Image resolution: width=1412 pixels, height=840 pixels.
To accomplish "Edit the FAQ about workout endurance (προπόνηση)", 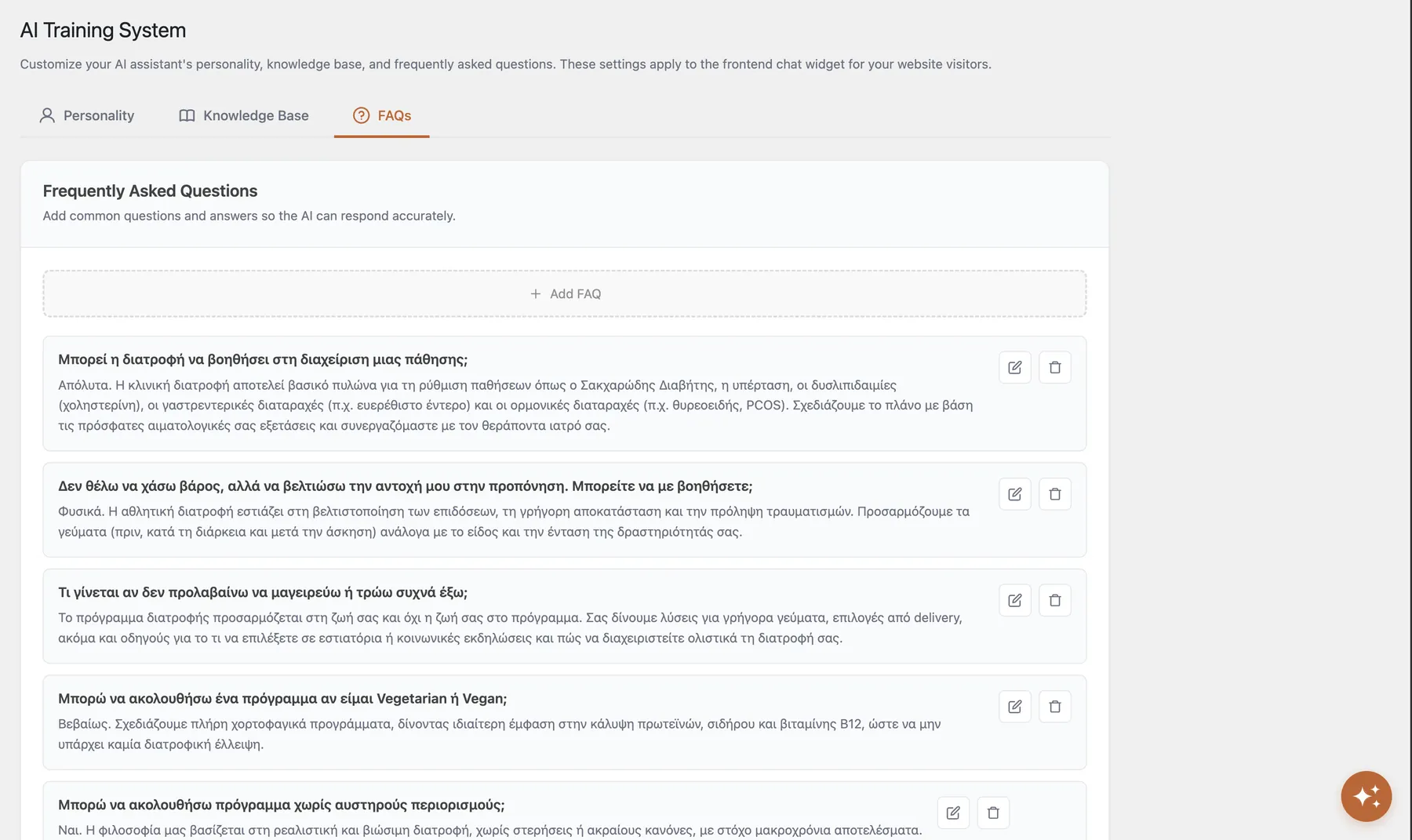I will click(1014, 494).
